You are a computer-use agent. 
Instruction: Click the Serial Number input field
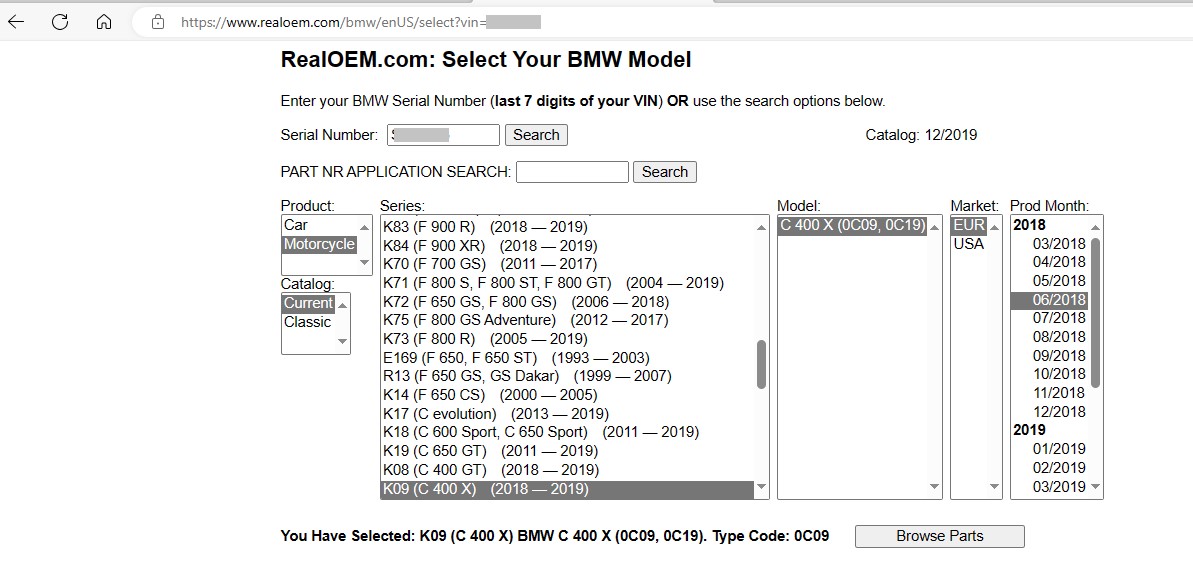coord(443,135)
